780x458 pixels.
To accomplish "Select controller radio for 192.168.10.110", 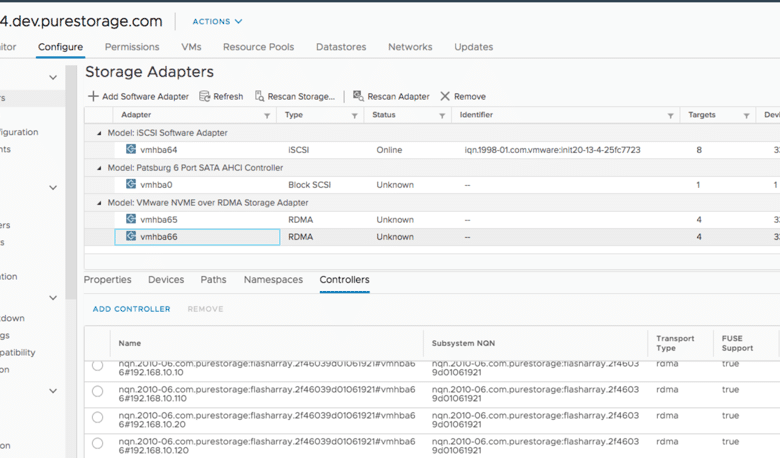I will pos(98,391).
